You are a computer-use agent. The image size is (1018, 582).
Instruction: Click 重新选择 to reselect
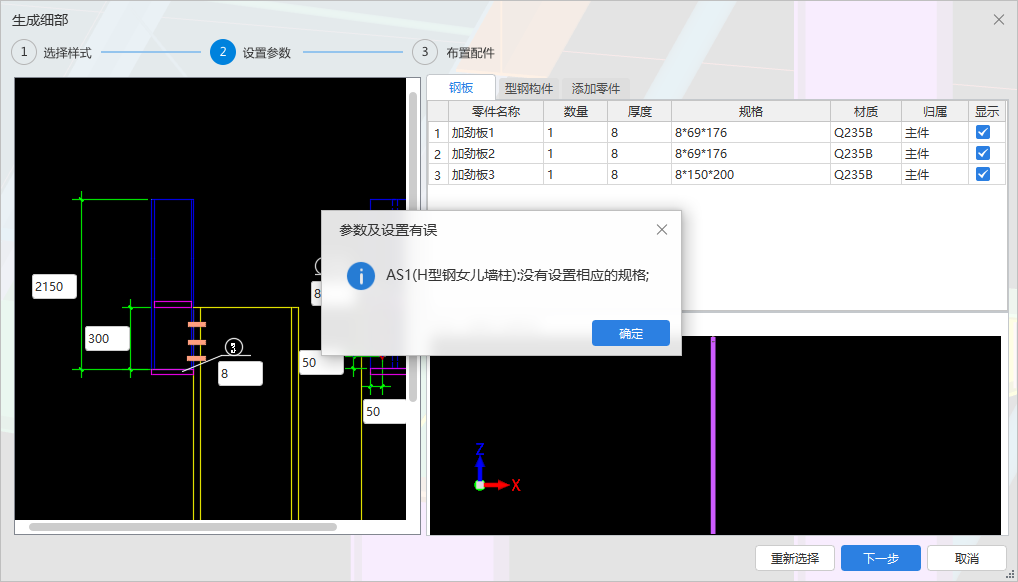[x=794, y=558]
